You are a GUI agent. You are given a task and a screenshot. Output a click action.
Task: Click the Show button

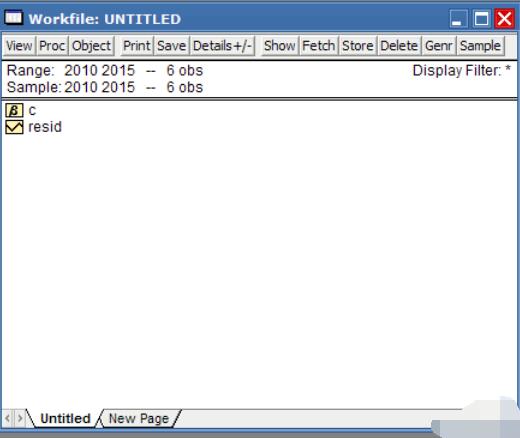279,46
